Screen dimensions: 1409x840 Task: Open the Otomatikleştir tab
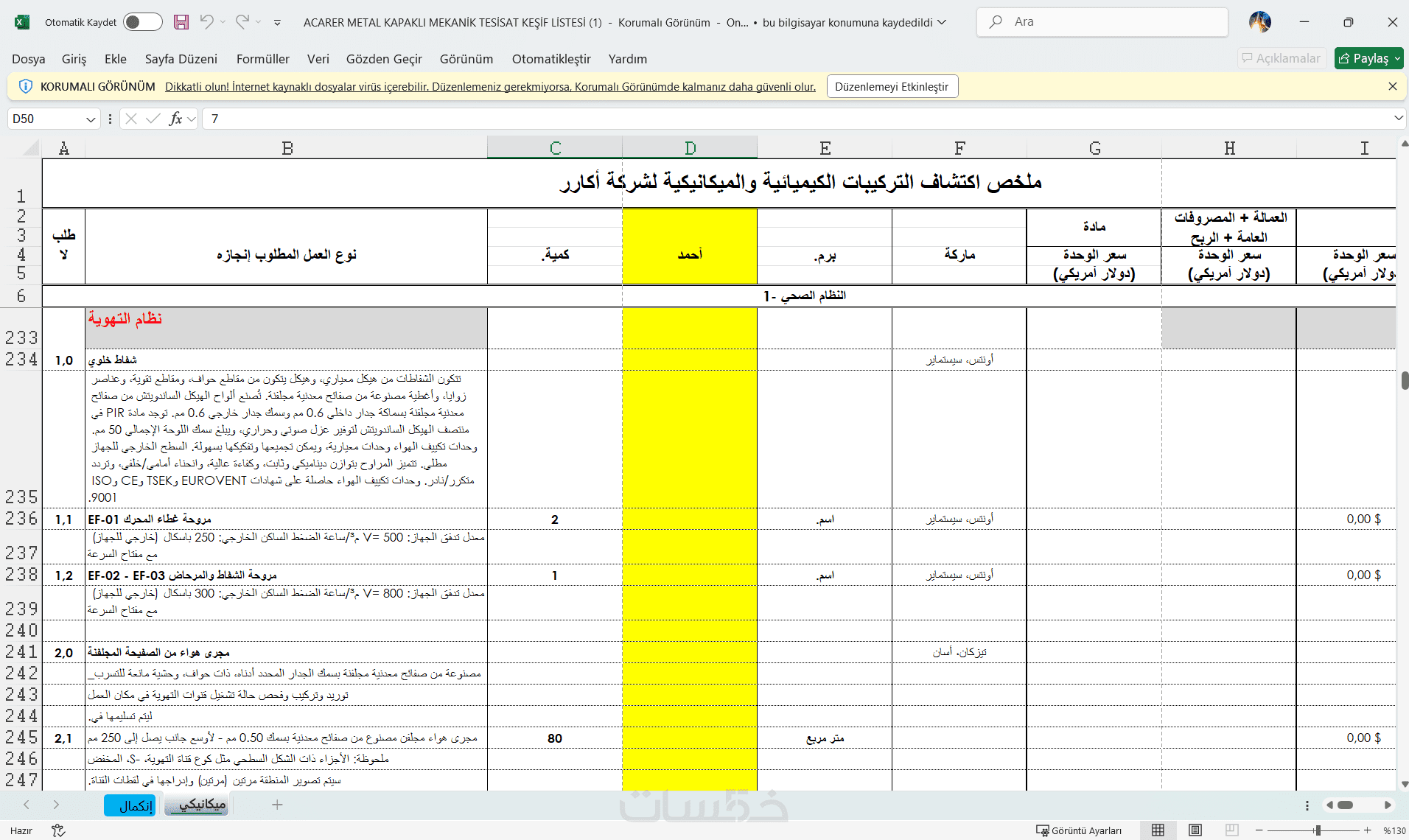click(552, 59)
